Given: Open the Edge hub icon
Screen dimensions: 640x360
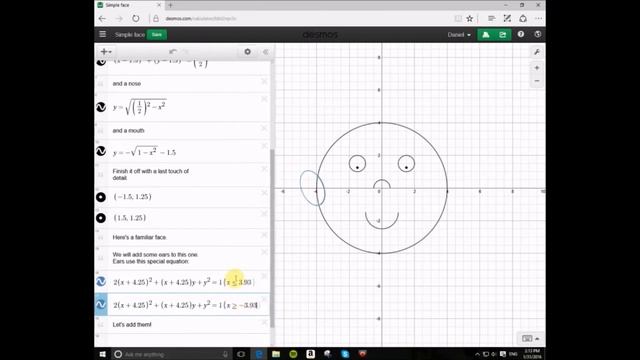Looking at the screenshot, I should pos(491,19).
